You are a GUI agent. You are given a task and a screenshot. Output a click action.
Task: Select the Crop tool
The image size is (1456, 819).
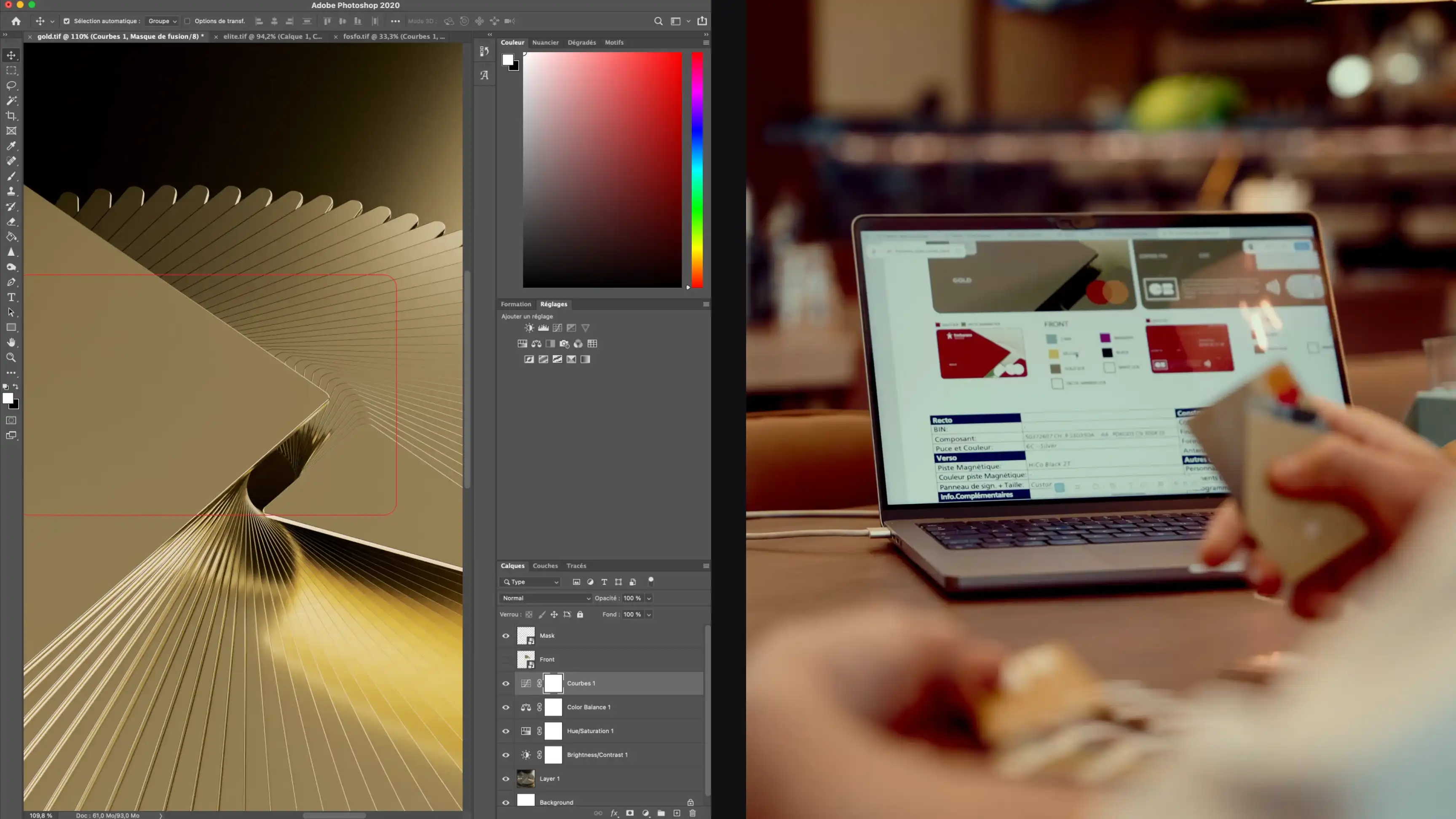pyautogui.click(x=11, y=116)
